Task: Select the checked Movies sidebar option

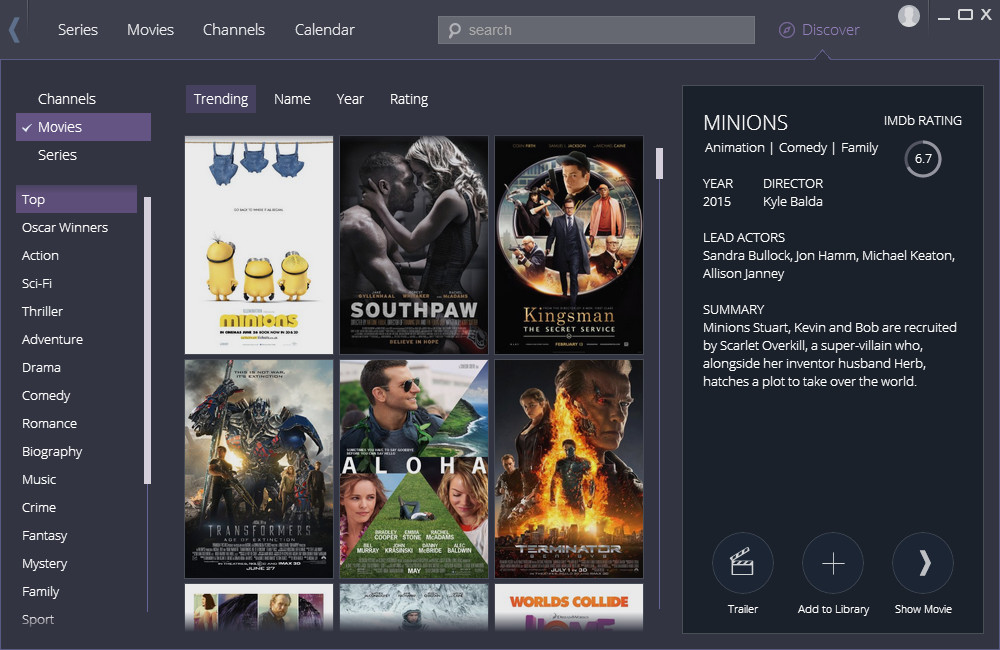Action: 84,127
